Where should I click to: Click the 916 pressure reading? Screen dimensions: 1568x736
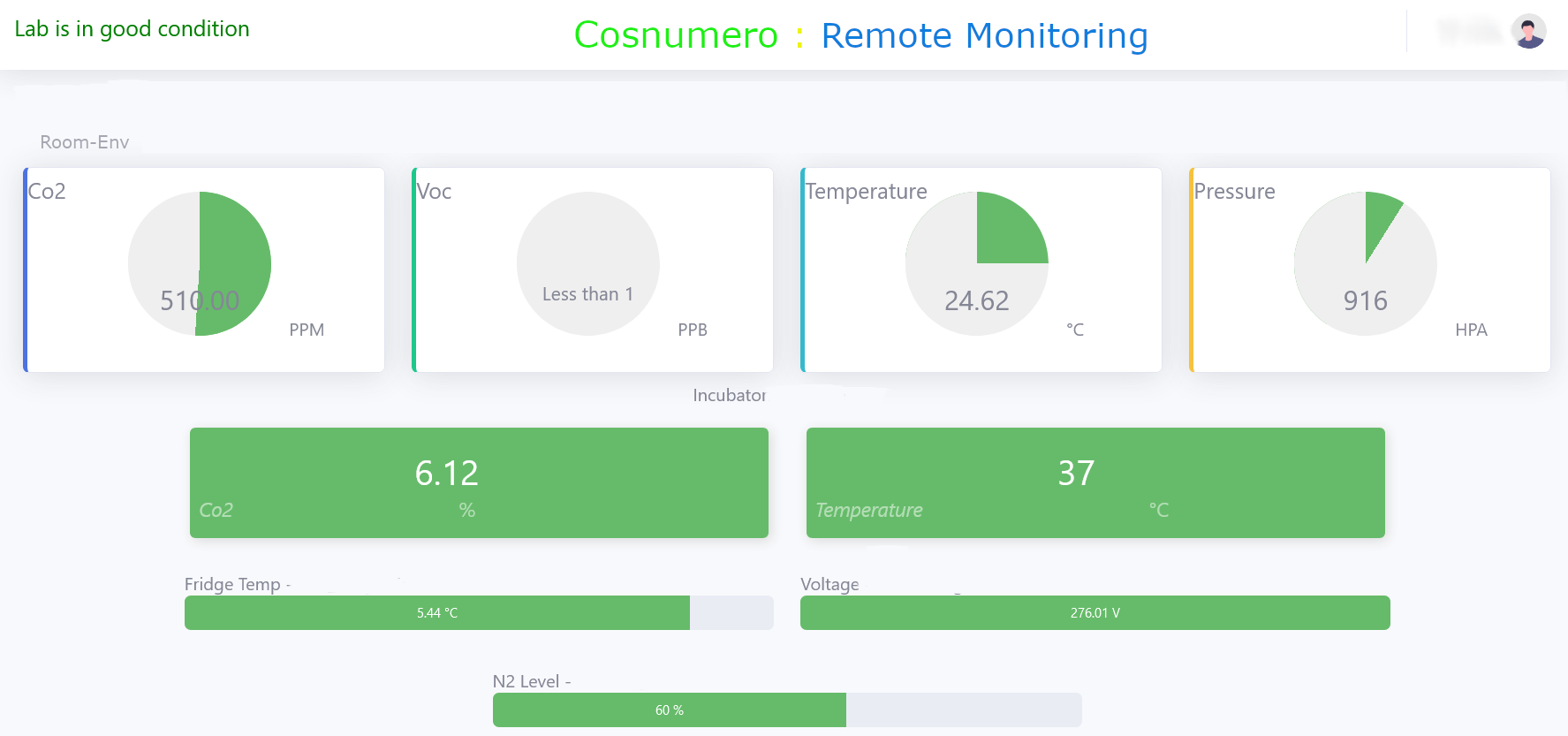tap(1365, 301)
